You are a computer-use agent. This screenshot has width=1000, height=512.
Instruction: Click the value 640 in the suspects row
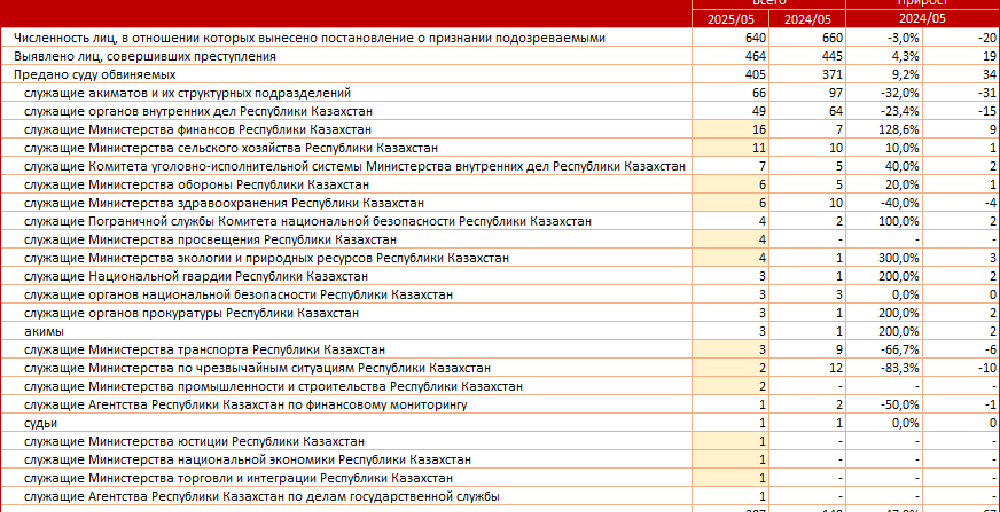coord(755,38)
